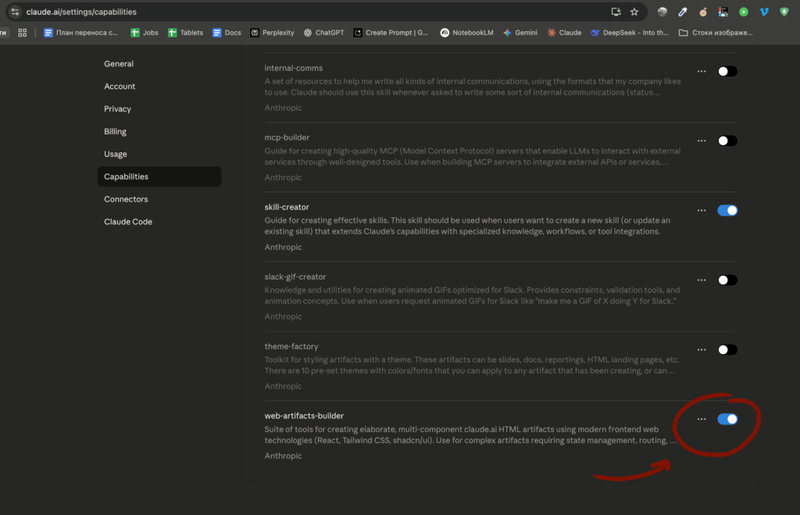The width and height of the screenshot is (800, 515).
Task: Click the green play-button extension icon
Action: [x=743, y=12]
